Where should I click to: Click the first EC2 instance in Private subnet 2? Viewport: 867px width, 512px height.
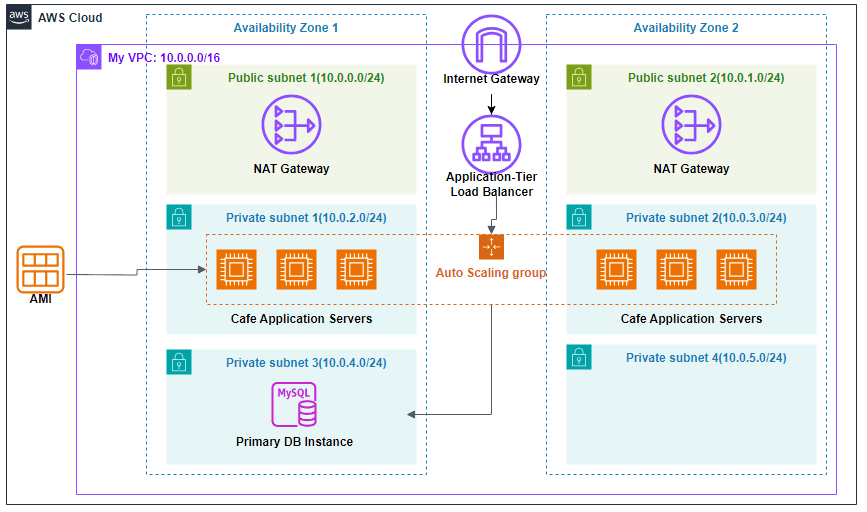(x=616, y=269)
